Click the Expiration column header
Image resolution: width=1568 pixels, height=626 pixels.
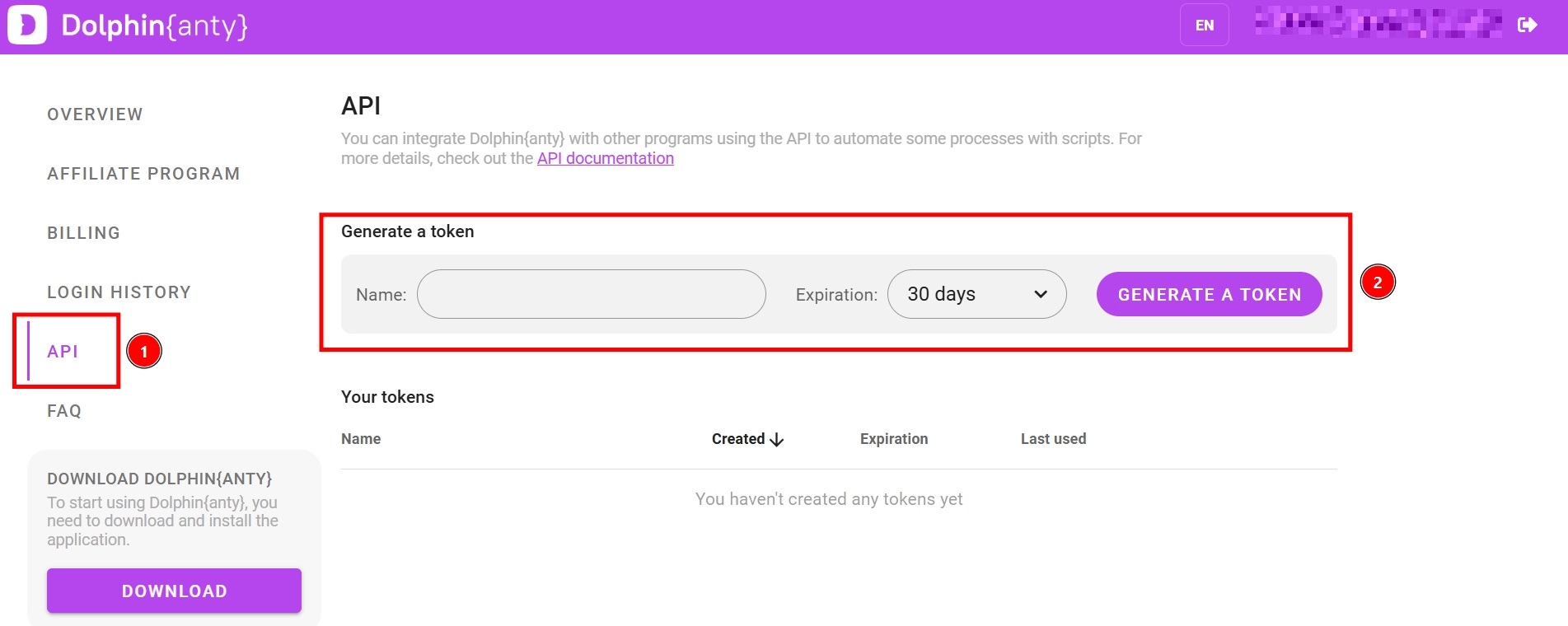pyautogui.click(x=894, y=439)
